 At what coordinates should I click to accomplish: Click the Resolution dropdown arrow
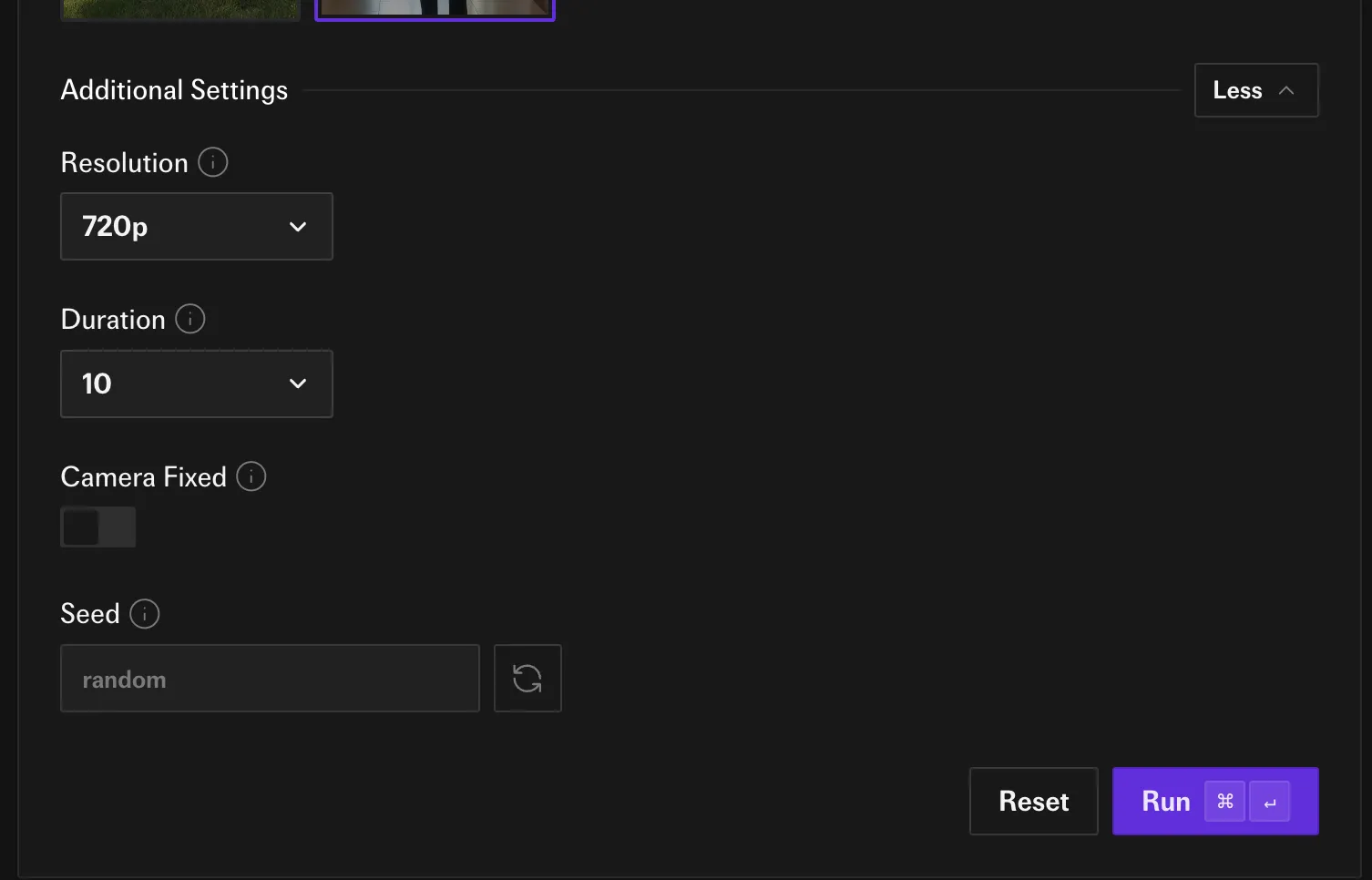[x=298, y=226]
